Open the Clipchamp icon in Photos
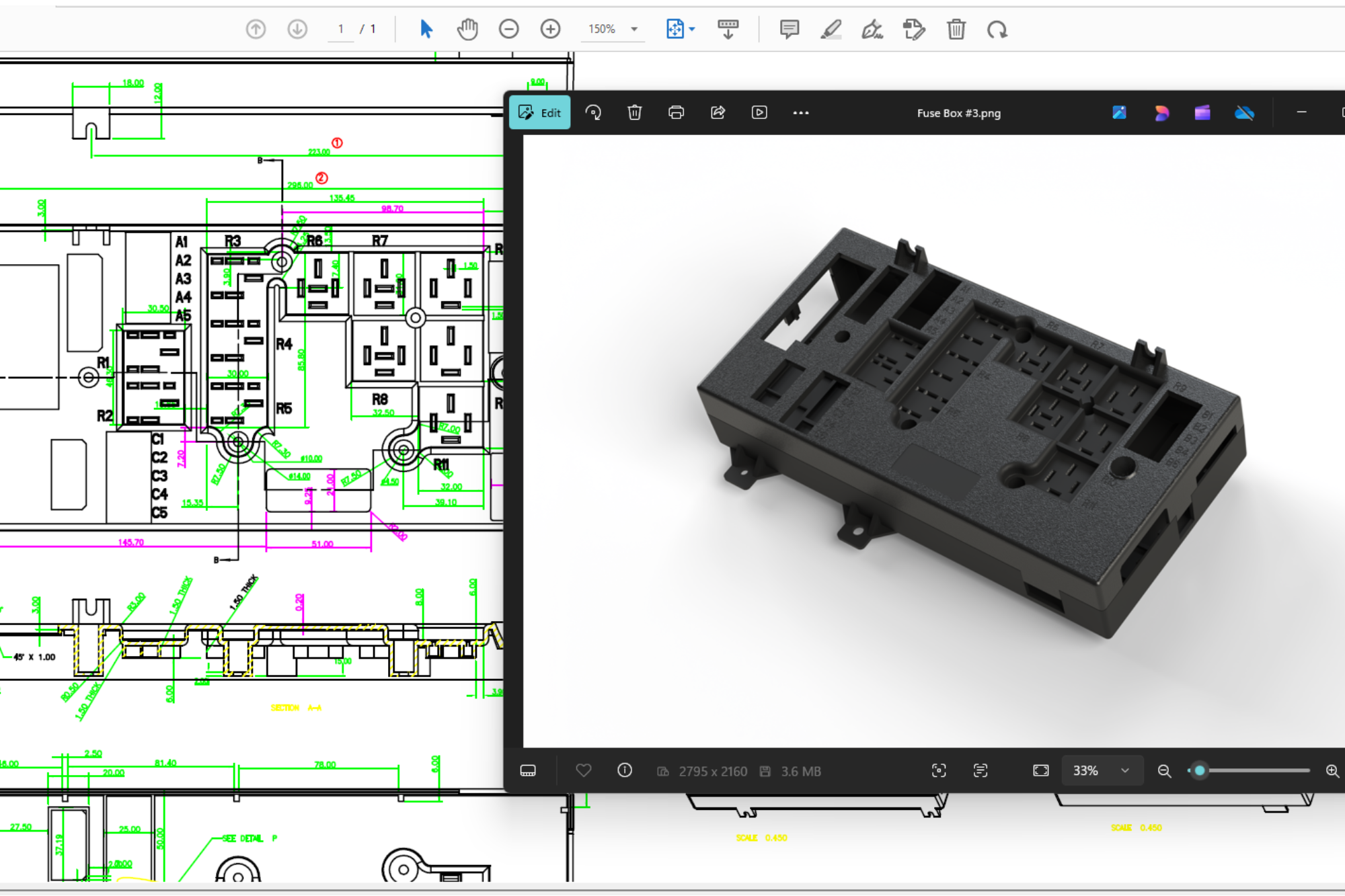Viewport: 1345px width, 896px height. [x=1202, y=112]
